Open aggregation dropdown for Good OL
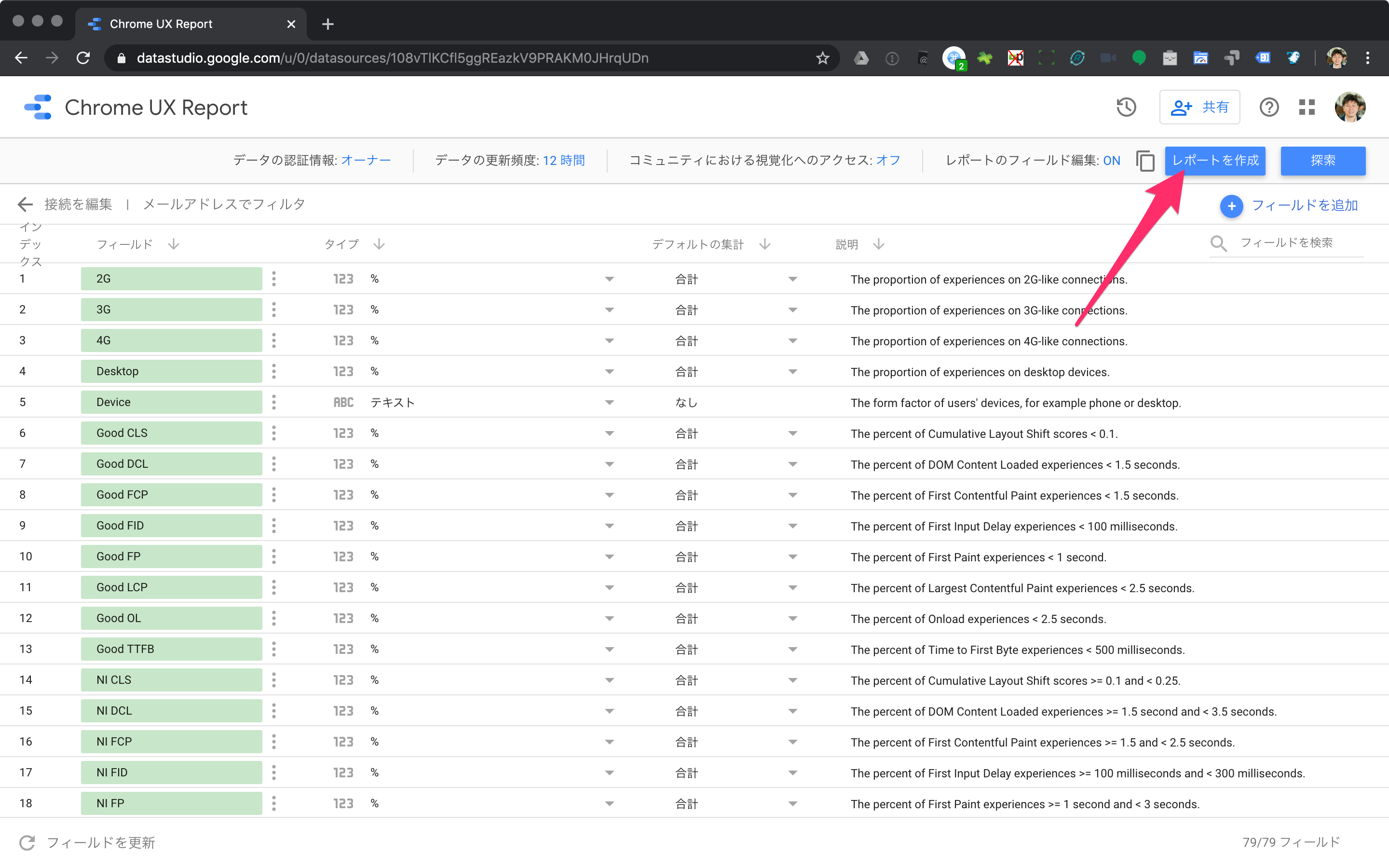Image resolution: width=1389 pixels, height=868 pixels. click(793, 619)
